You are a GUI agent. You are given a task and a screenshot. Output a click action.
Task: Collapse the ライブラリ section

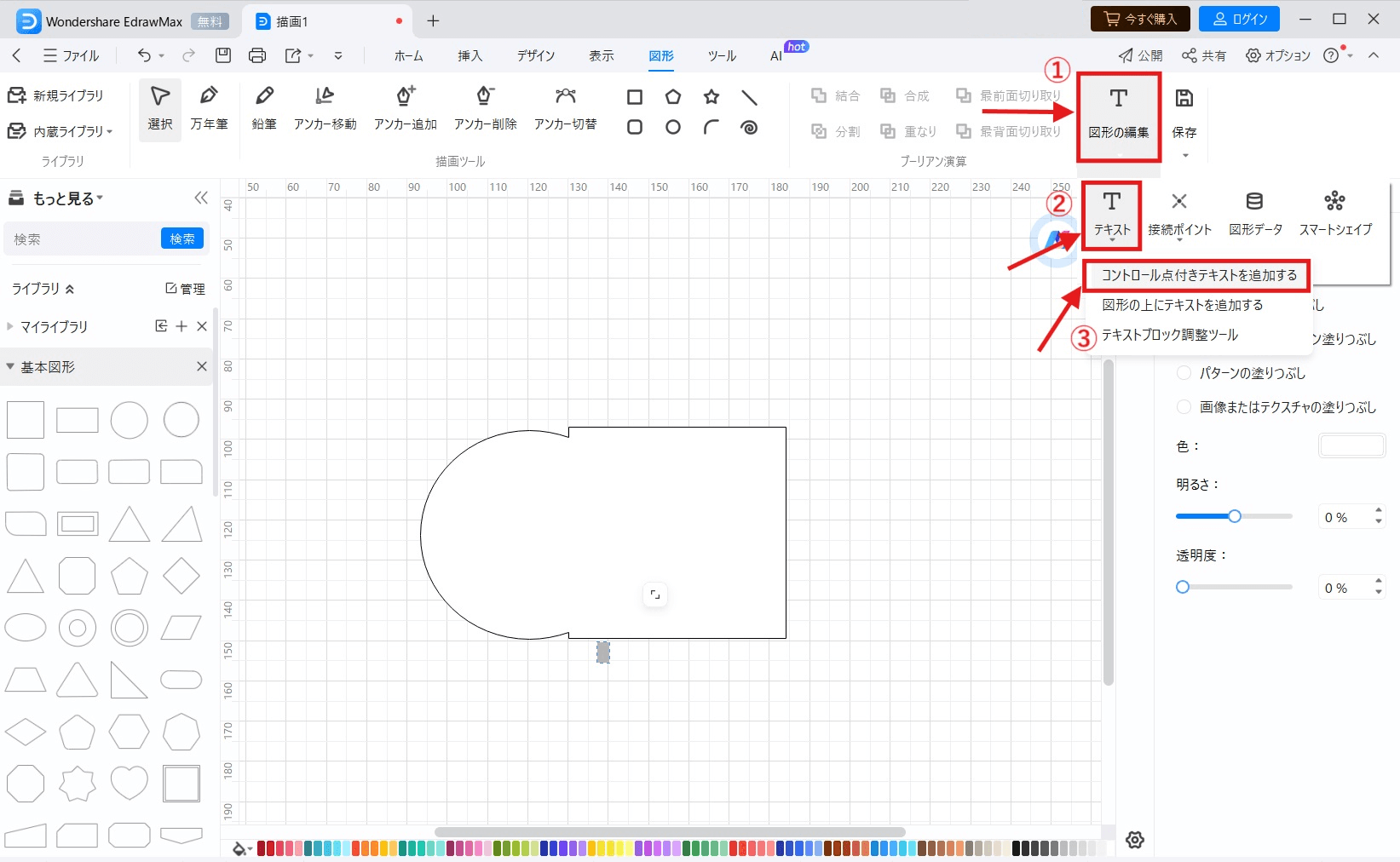click(x=70, y=290)
